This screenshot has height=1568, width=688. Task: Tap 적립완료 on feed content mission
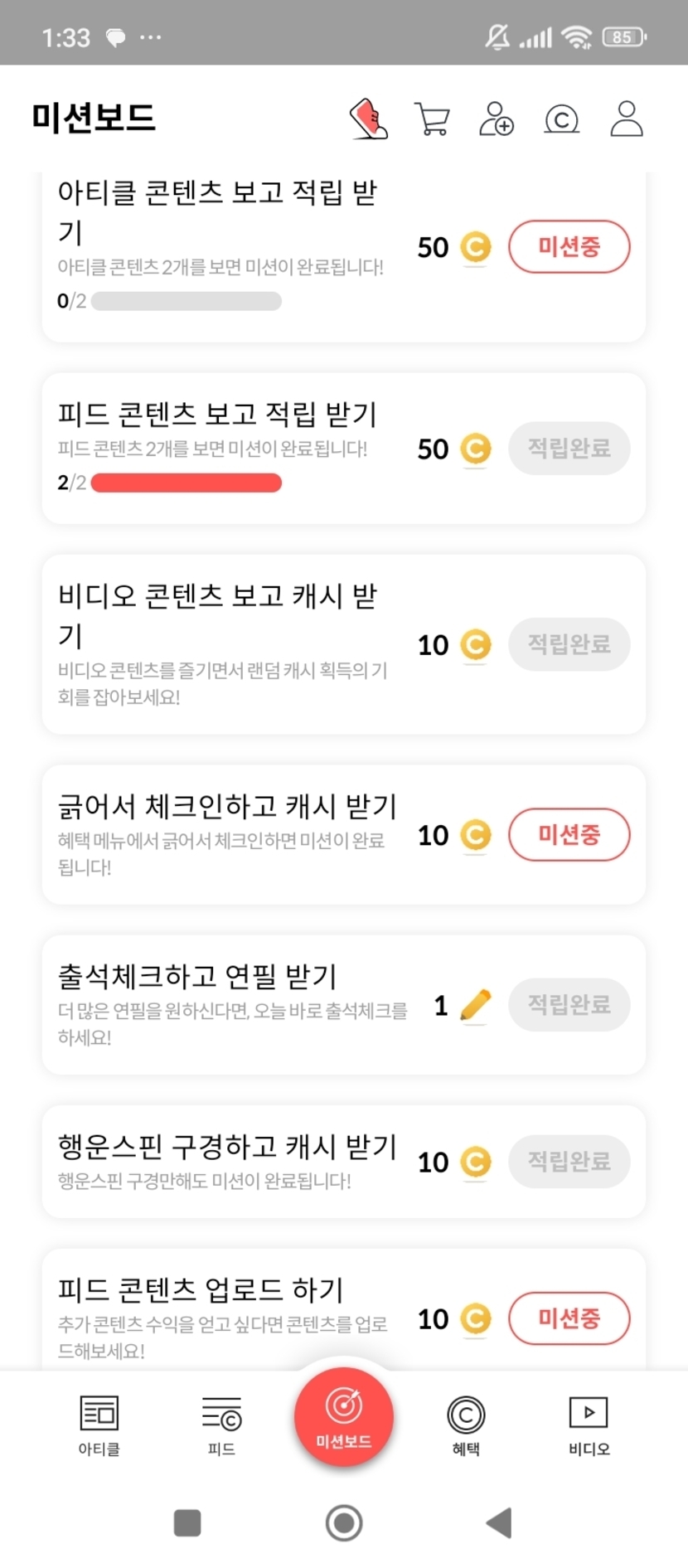pos(569,449)
